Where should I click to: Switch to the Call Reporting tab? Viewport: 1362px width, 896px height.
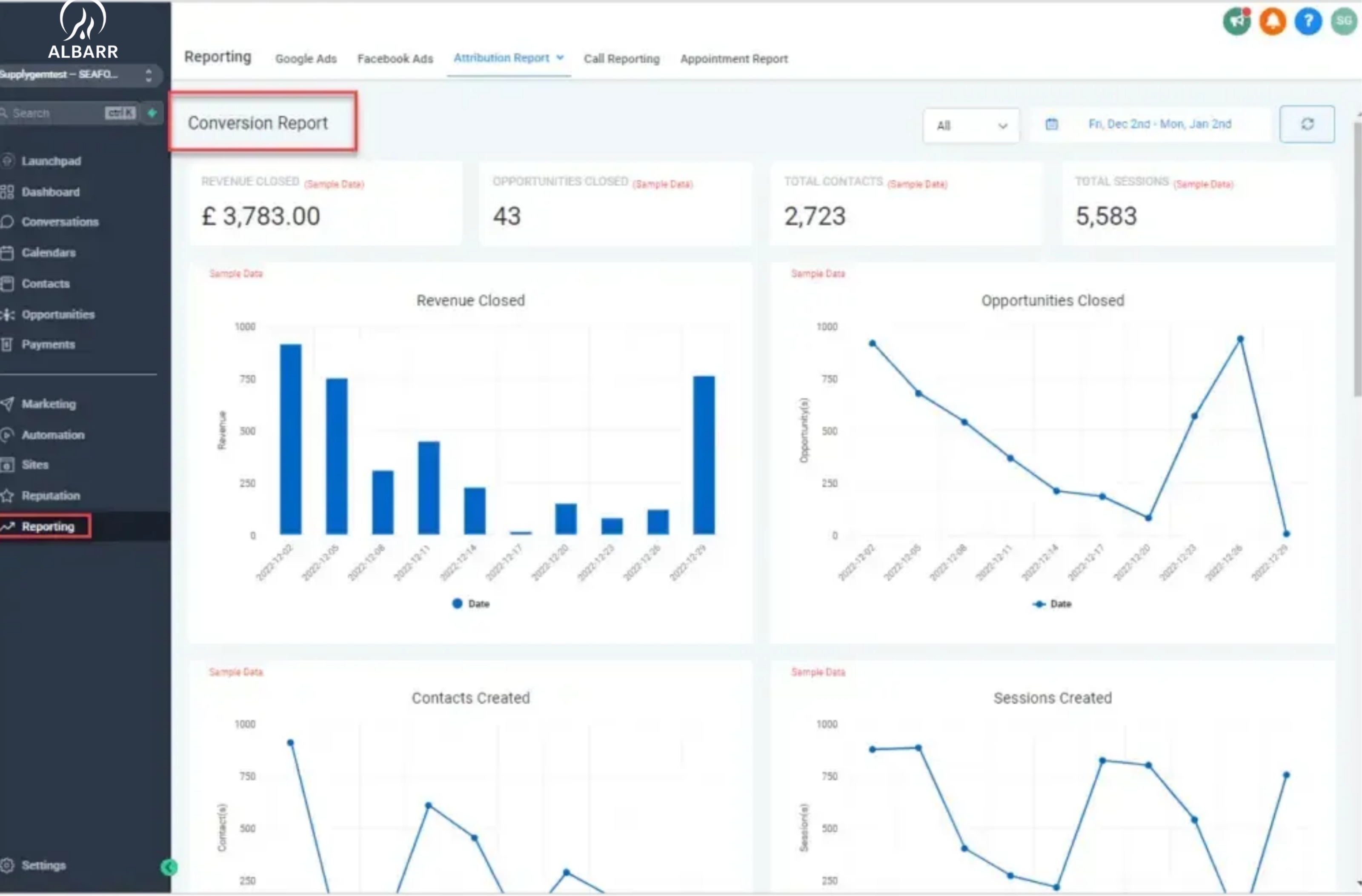(x=622, y=58)
